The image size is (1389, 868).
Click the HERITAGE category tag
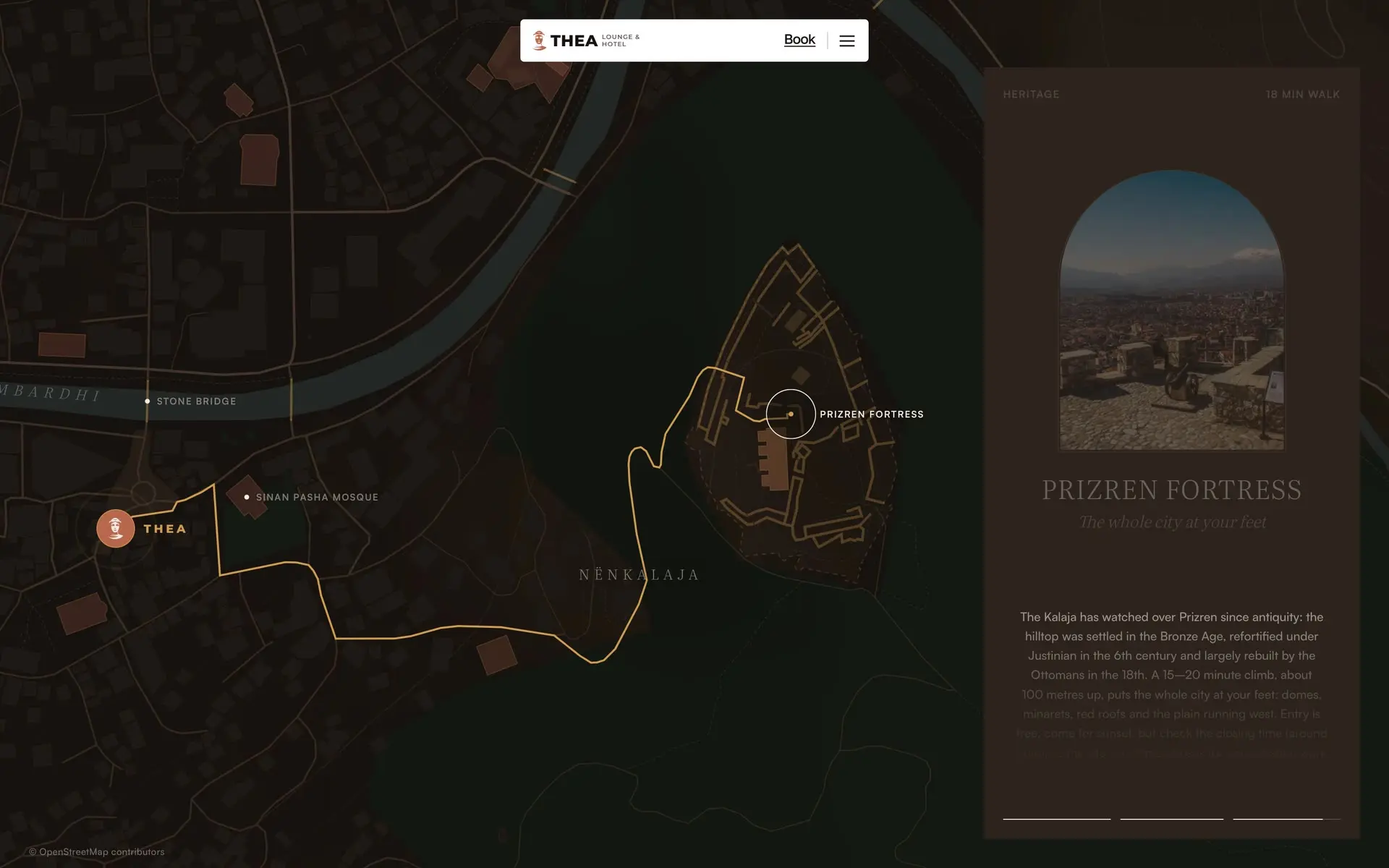pos(1031,94)
